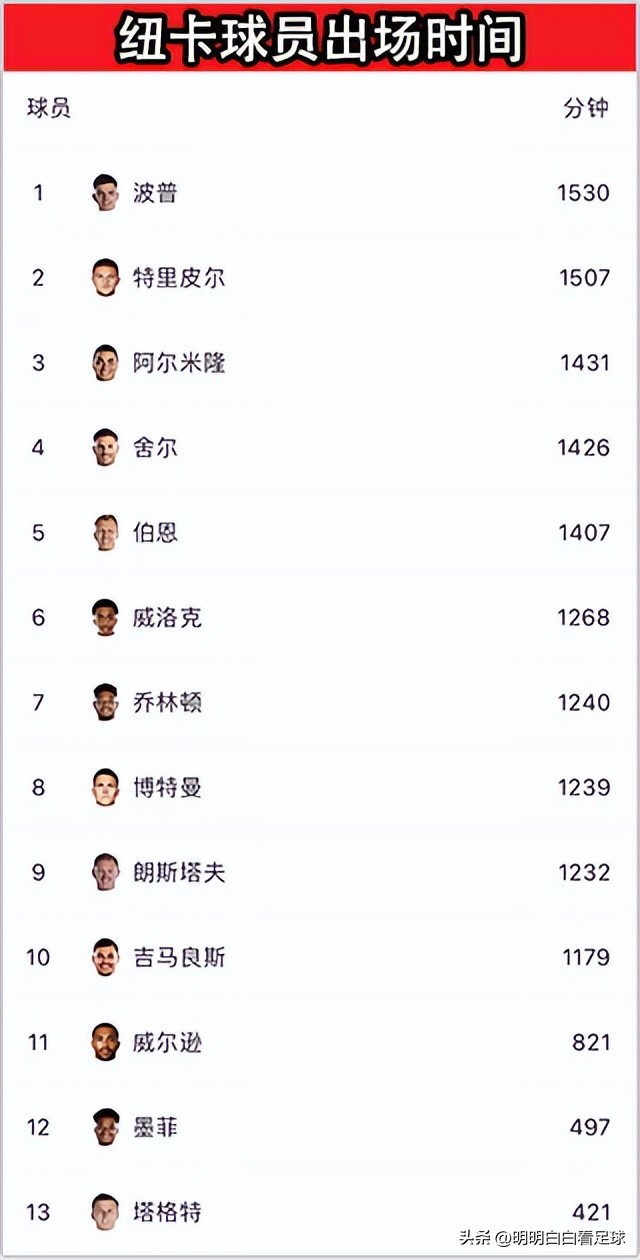The image size is (640, 1260).
Task: Click 特里皮尔's player avatar icon
Action: click(x=105, y=277)
